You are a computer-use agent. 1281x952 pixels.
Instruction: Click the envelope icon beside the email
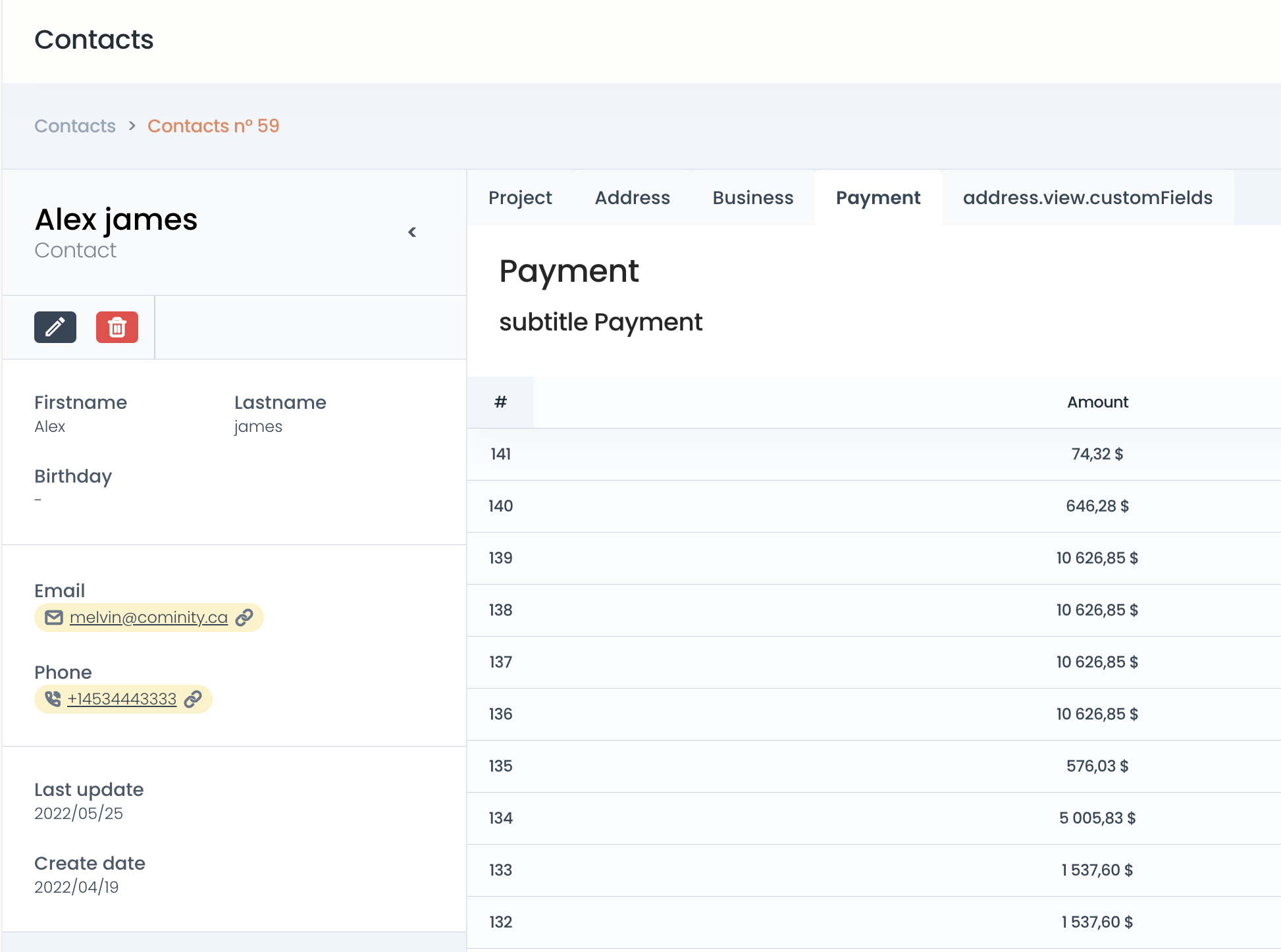(54, 618)
